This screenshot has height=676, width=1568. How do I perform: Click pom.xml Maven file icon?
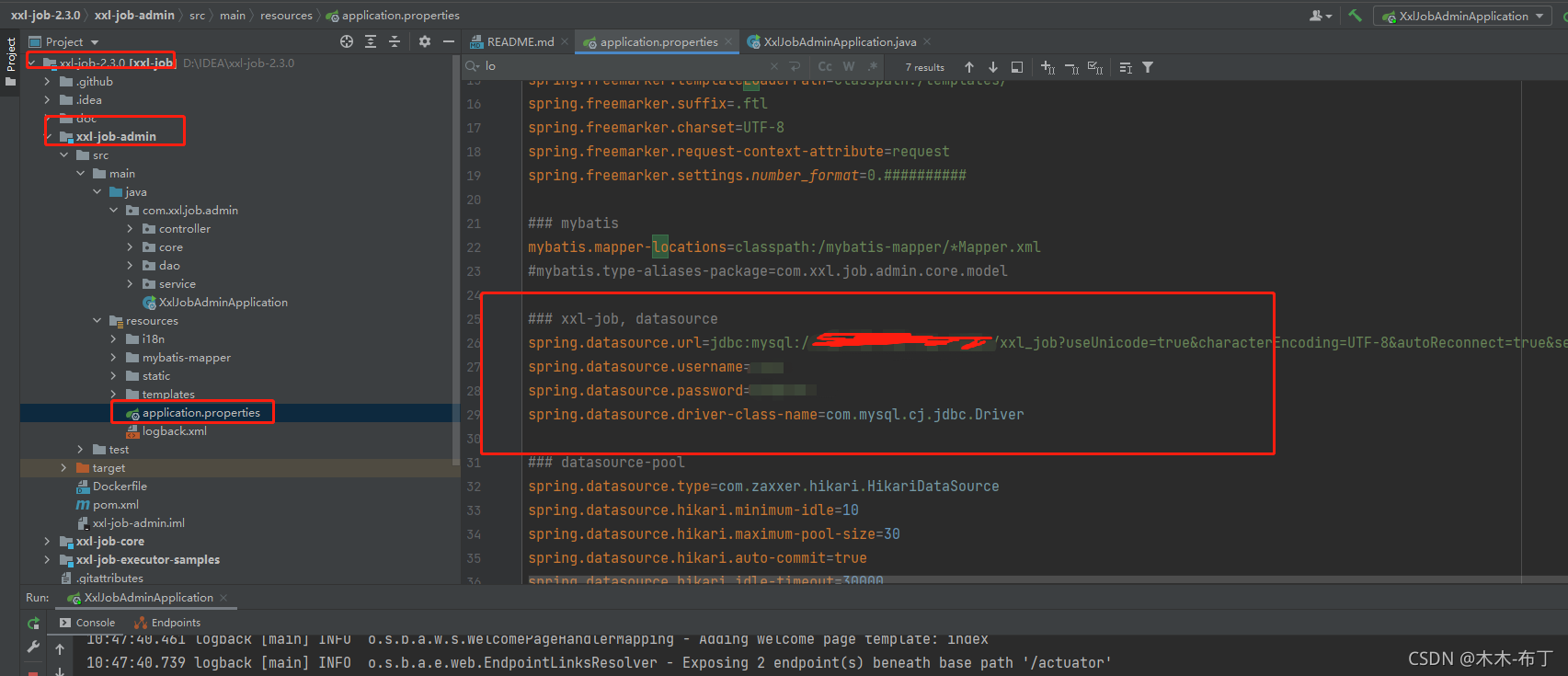[x=83, y=505]
